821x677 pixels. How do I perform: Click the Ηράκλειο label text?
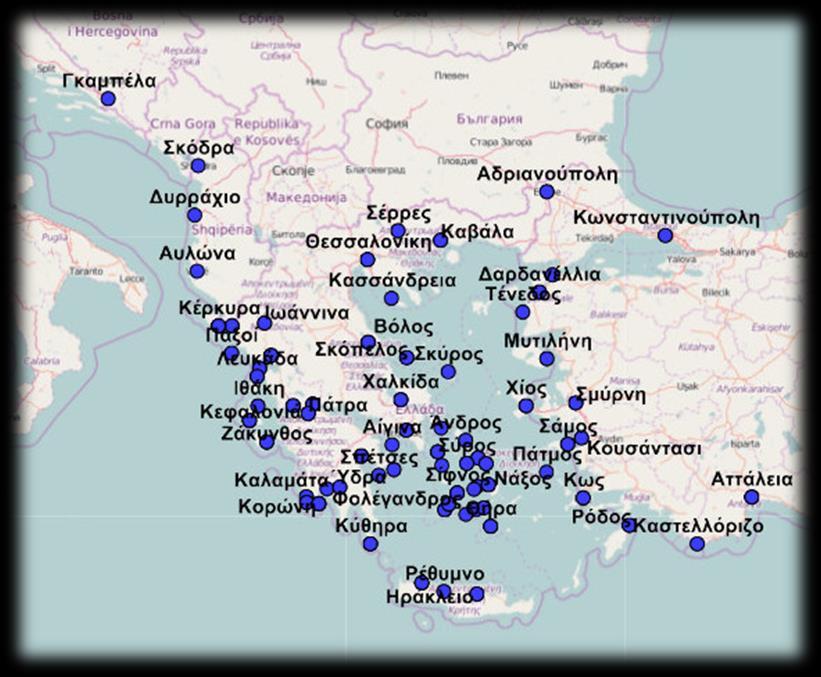point(429,597)
